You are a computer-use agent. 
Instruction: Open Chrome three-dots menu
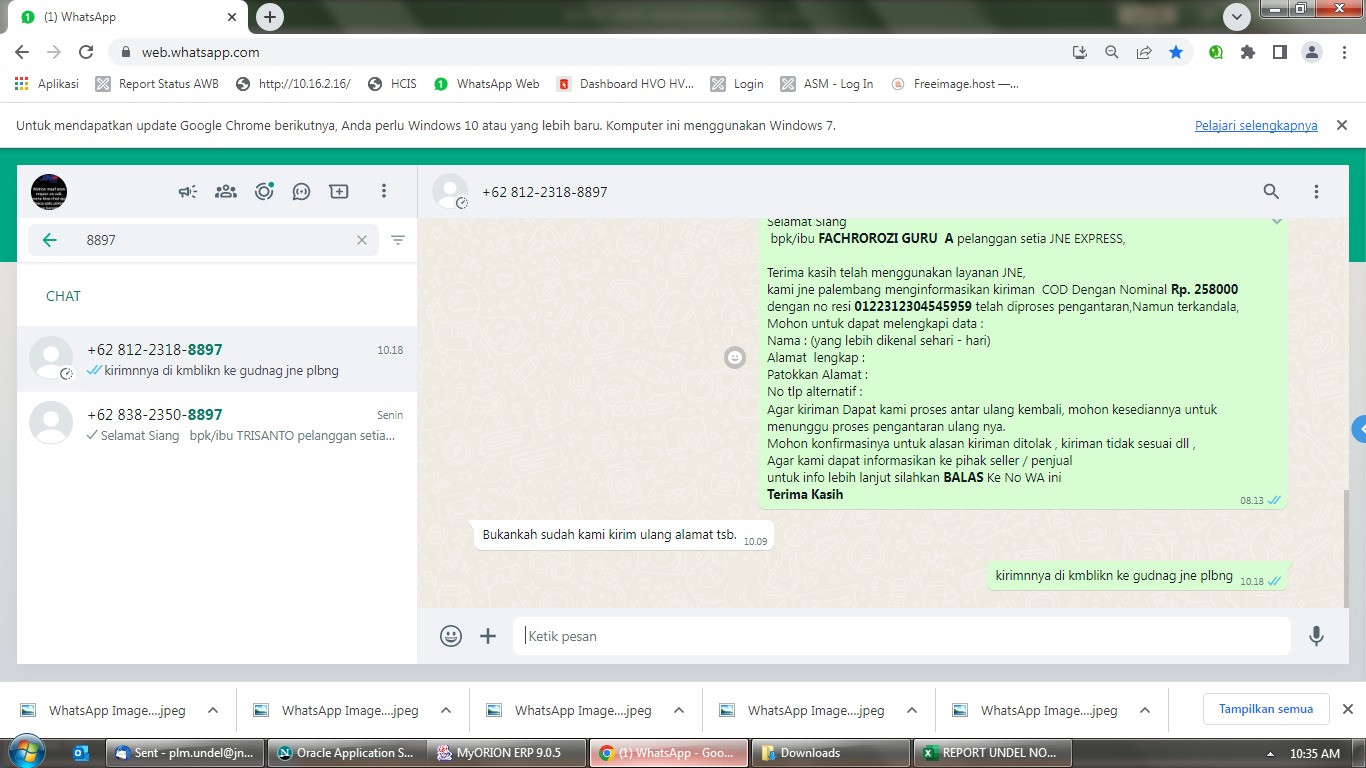pyautogui.click(x=1343, y=52)
